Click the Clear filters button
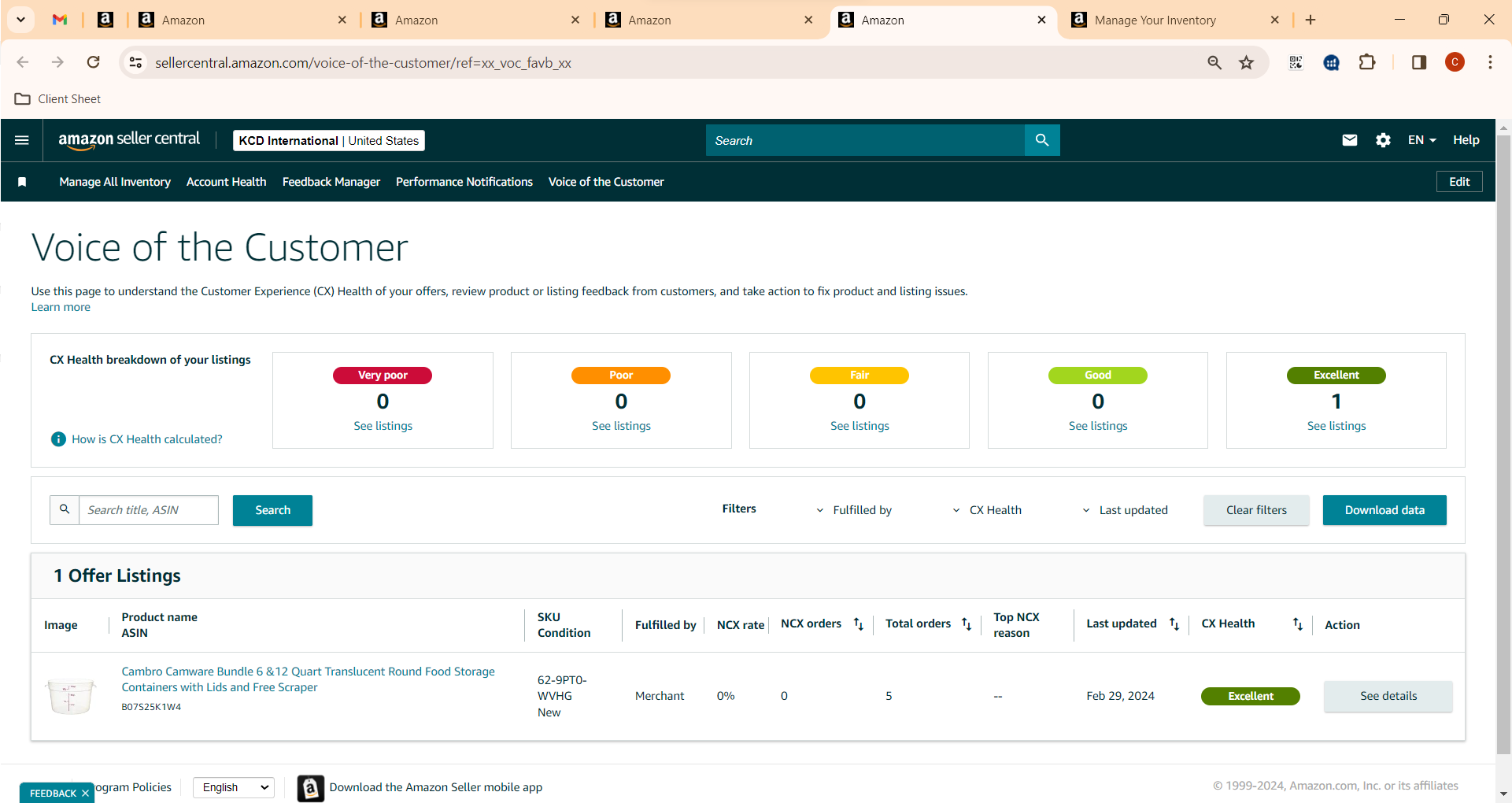The height and width of the screenshot is (803, 1512). point(1256,510)
